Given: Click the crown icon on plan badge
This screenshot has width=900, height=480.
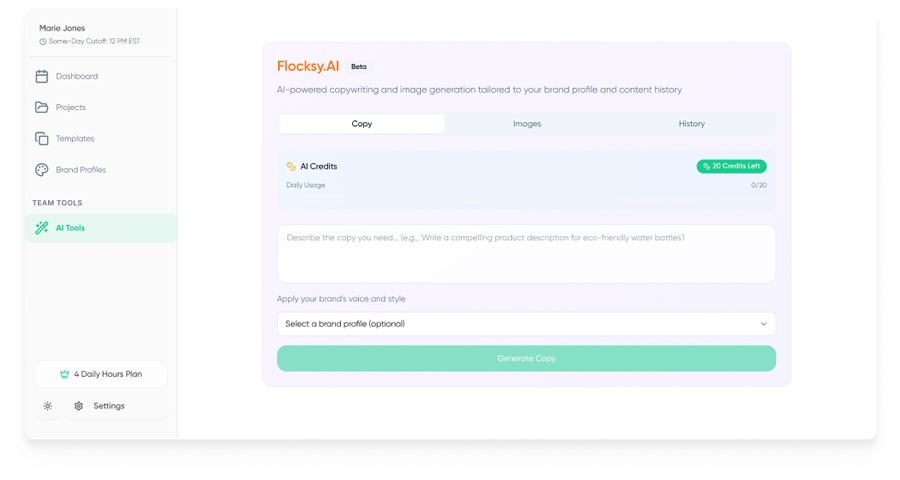Looking at the screenshot, I should tap(64, 374).
